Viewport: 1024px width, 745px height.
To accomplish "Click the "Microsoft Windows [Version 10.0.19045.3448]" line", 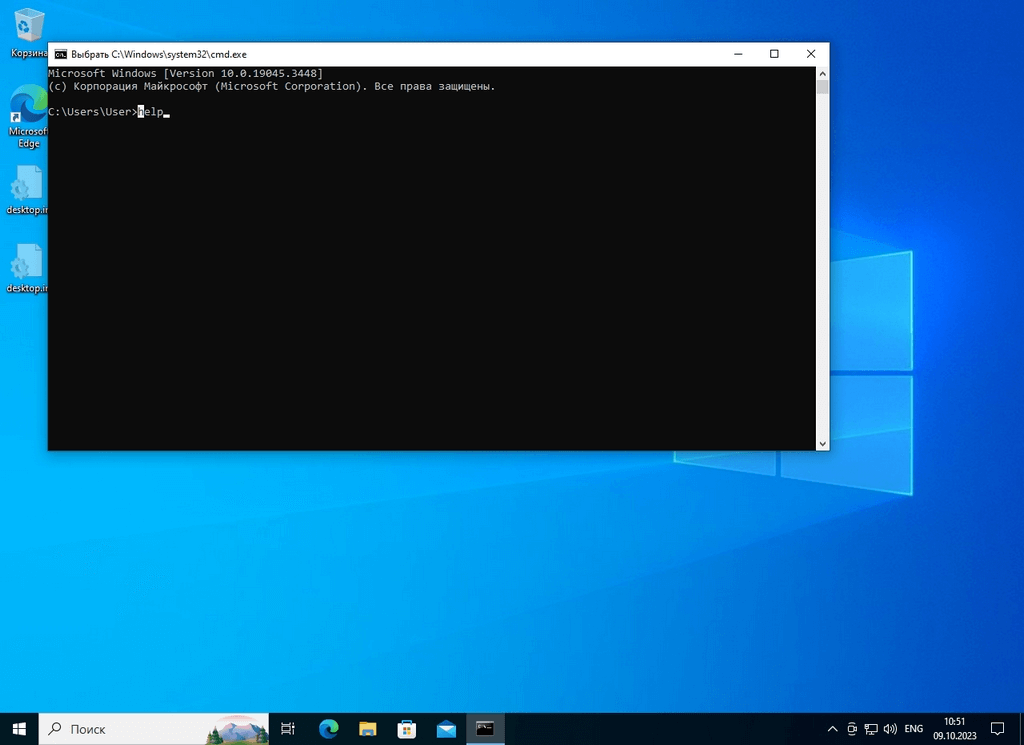I will click(185, 73).
